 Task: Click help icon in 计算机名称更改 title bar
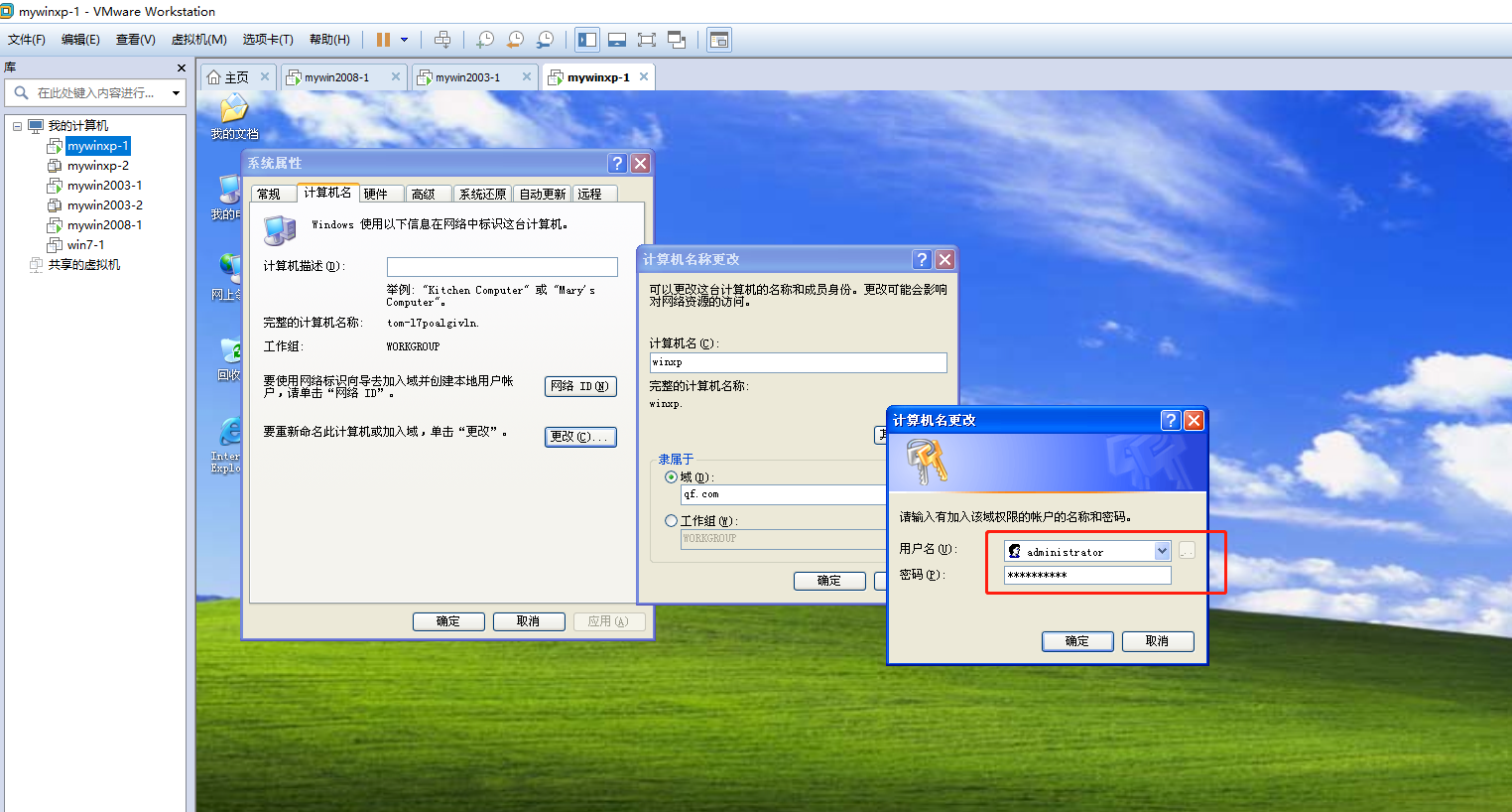point(922,259)
